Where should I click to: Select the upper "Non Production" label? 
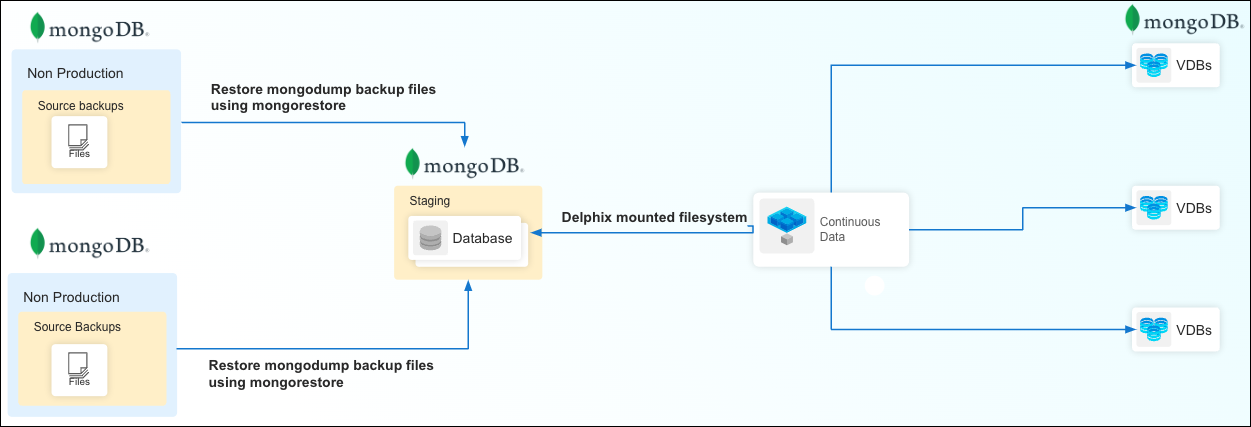pyautogui.click(x=73, y=73)
